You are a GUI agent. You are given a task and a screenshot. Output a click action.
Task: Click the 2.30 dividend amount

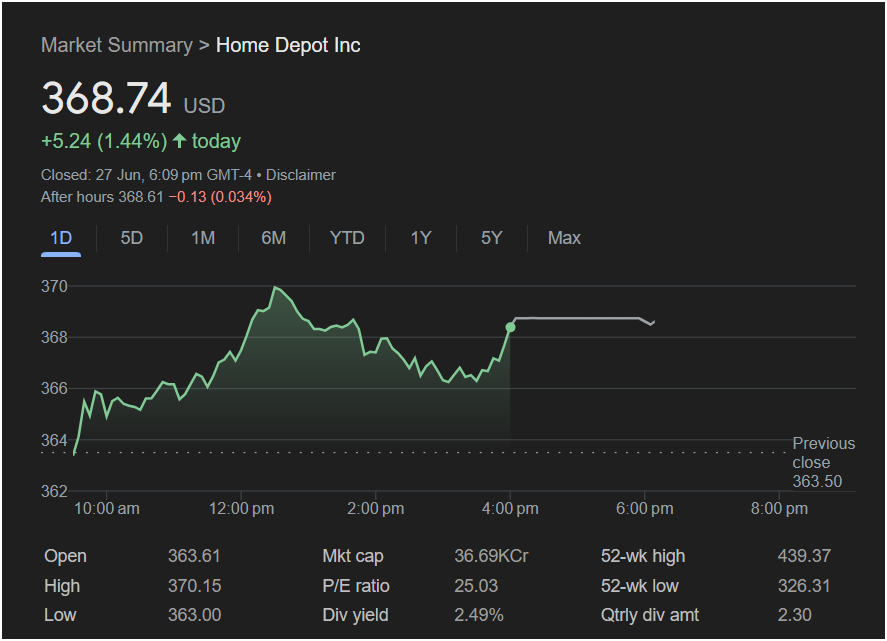click(x=795, y=615)
